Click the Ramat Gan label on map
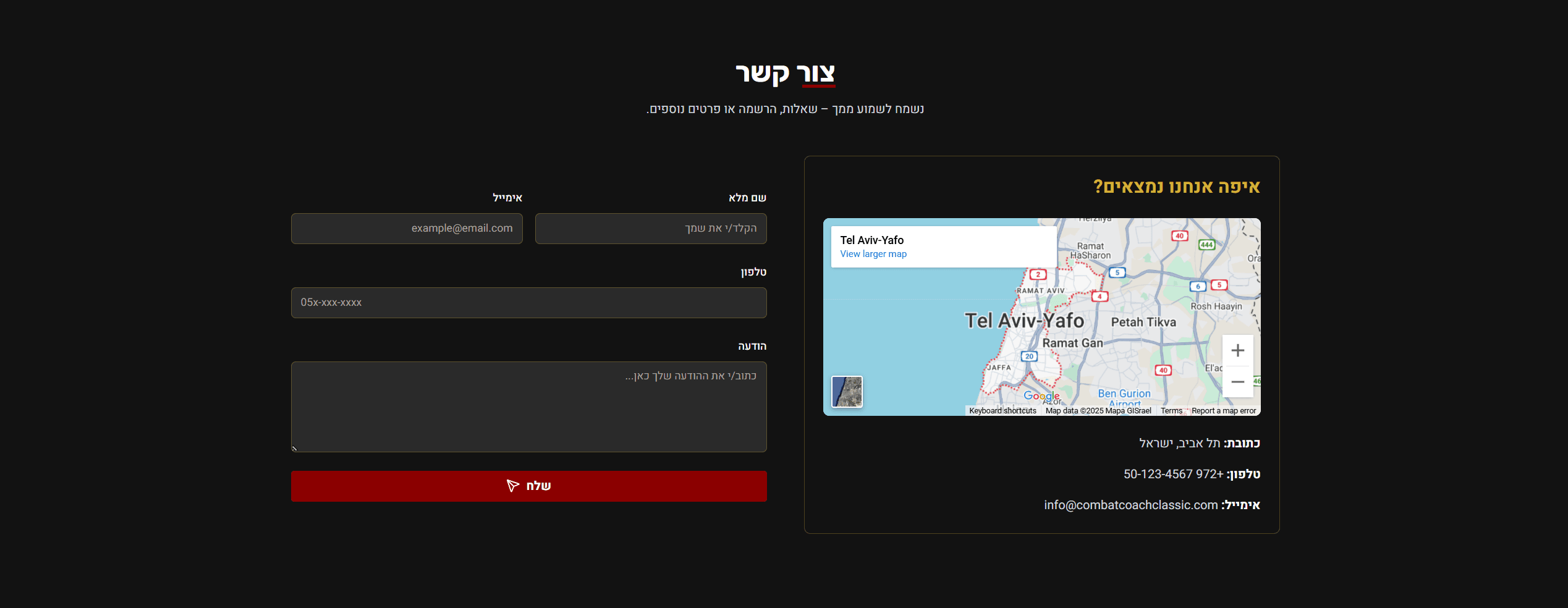This screenshot has width=1568, height=608. pos(1072,343)
